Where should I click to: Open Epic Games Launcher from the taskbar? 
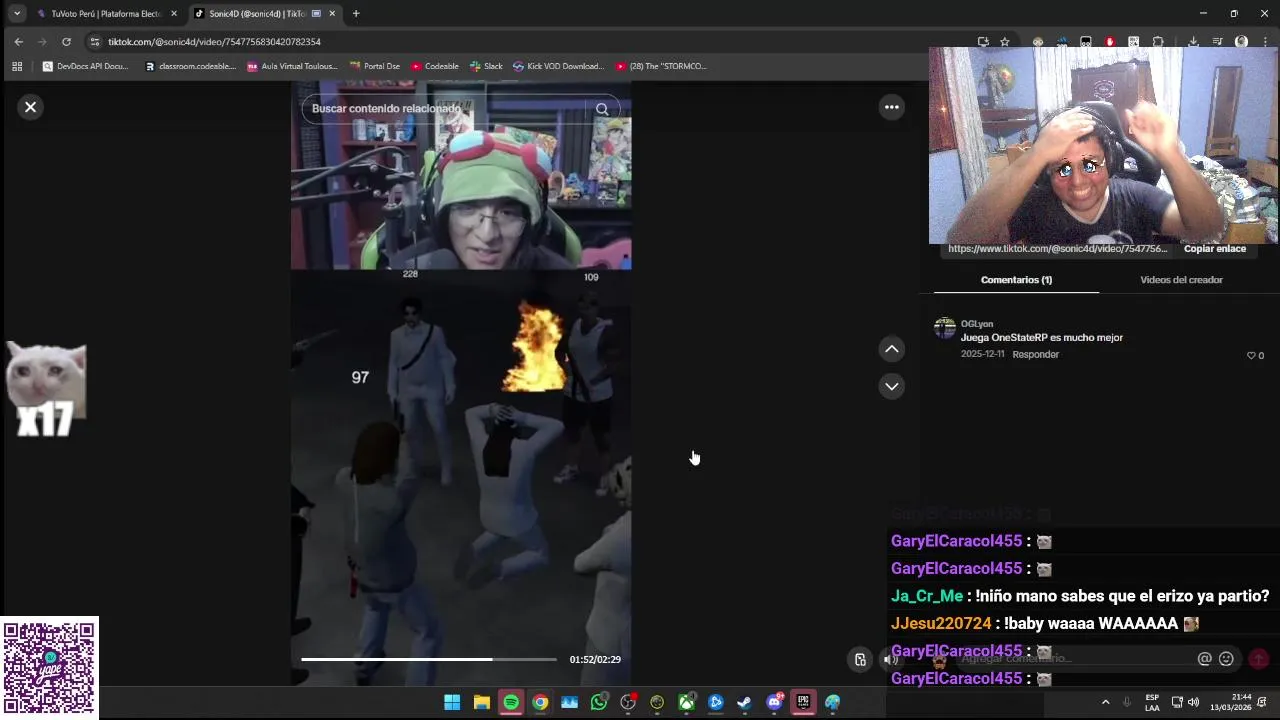(803, 702)
